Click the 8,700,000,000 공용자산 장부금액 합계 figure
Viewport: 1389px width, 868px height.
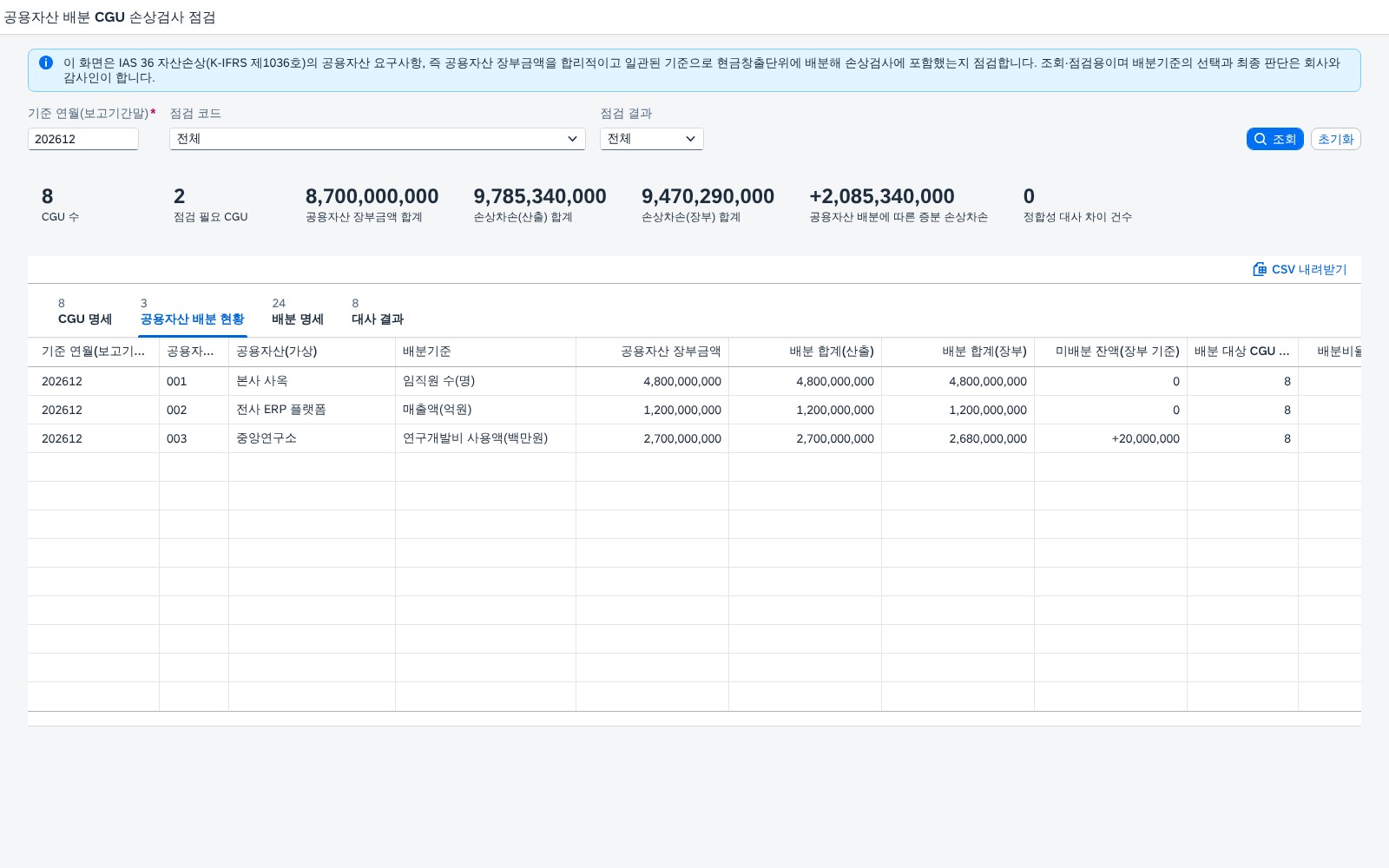[x=372, y=197]
